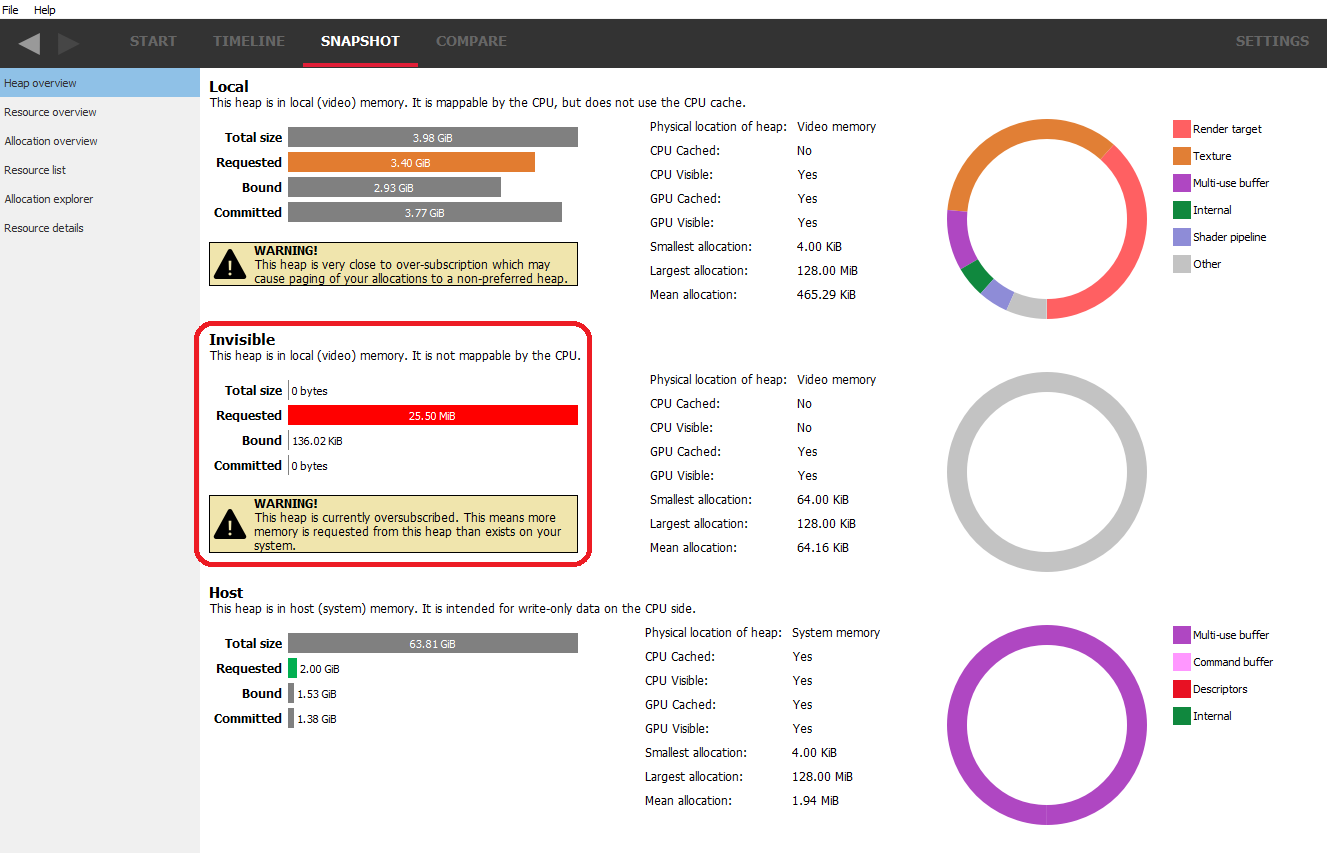1327x853 pixels.
Task: Open the SETTINGS tab
Action: (1272, 41)
